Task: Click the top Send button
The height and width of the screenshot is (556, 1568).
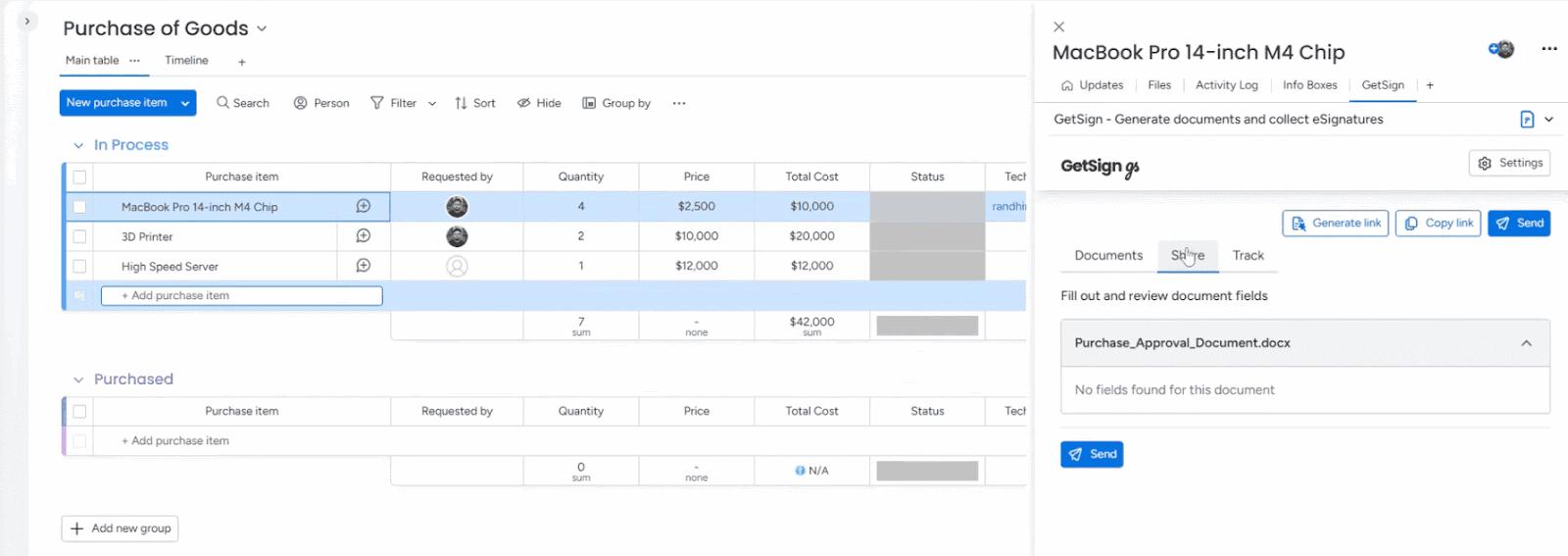Action: [x=1519, y=224]
